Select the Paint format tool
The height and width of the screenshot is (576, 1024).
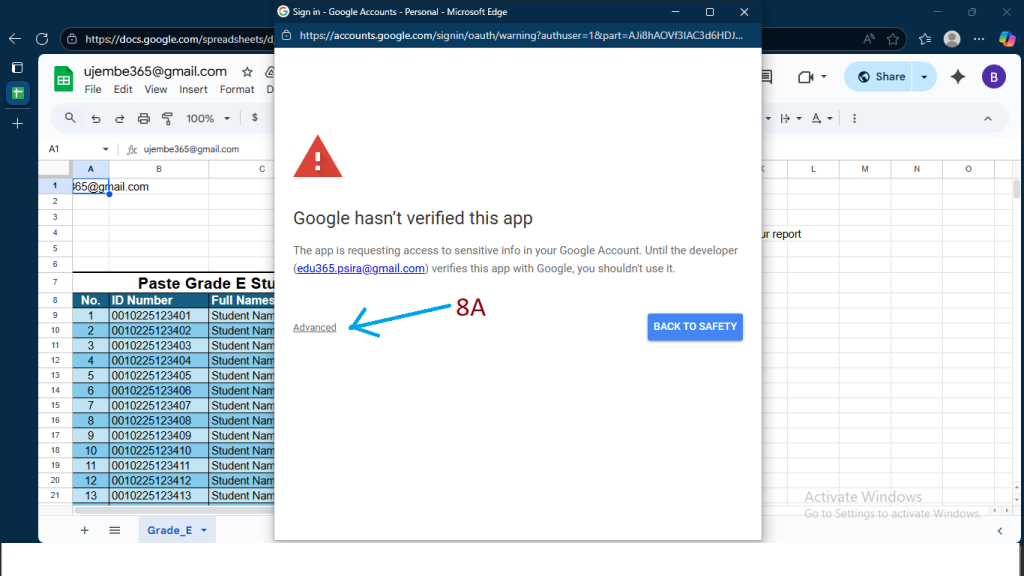pyautogui.click(x=167, y=118)
